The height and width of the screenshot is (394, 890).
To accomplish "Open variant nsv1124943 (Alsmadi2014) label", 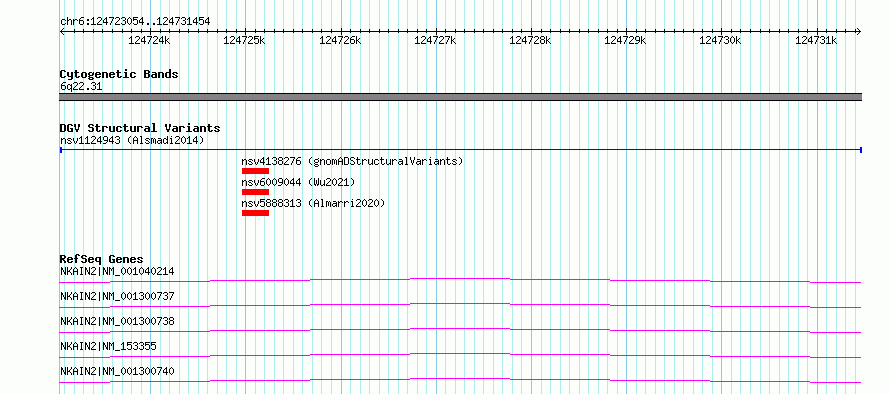I will tap(132, 141).
